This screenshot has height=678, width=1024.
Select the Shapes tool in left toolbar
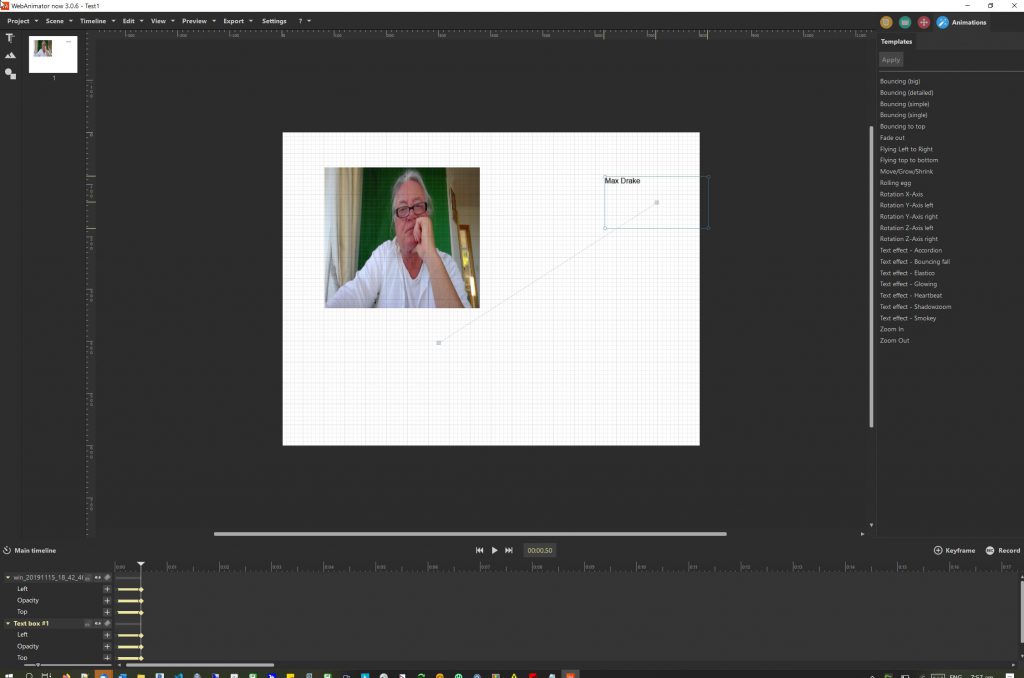pyautogui.click(x=10, y=73)
